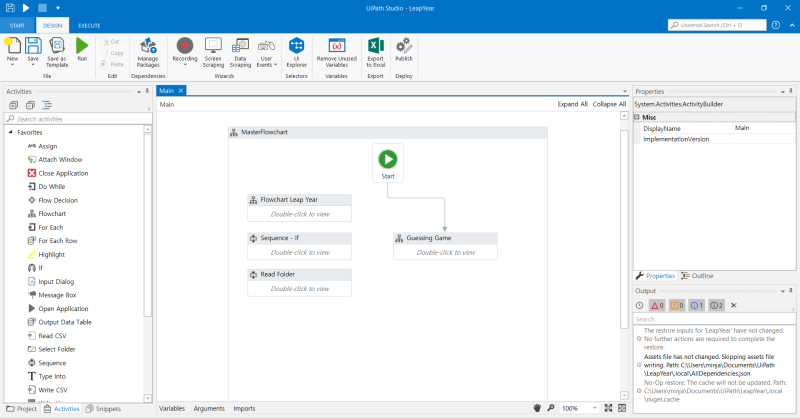Close the Main workflow tab

tap(181, 90)
